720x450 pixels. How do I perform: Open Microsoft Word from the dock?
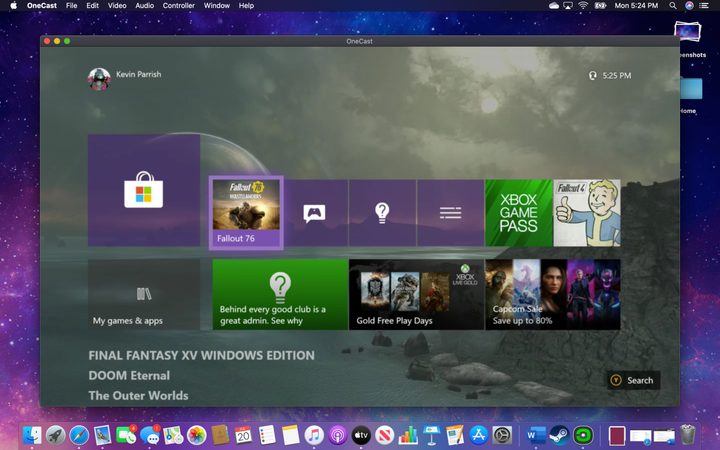pyautogui.click(x=536, y=434)
